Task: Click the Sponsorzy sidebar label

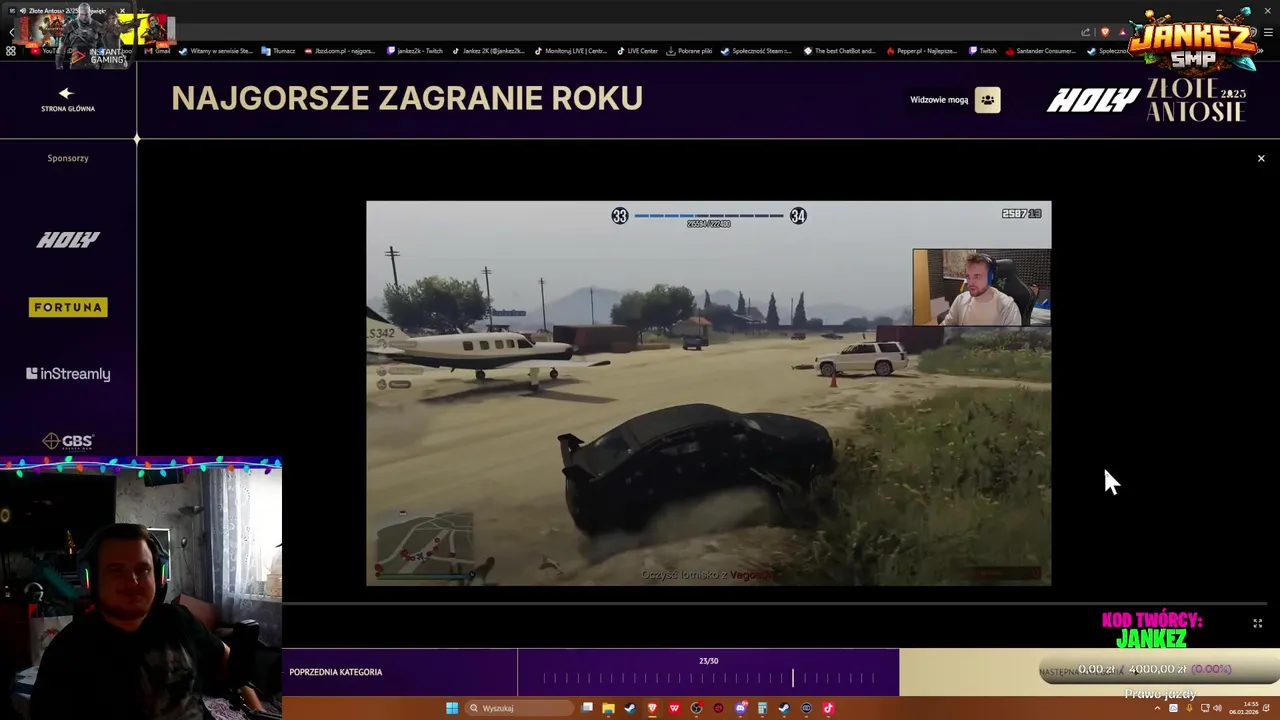Action: (x=68, y=158)
